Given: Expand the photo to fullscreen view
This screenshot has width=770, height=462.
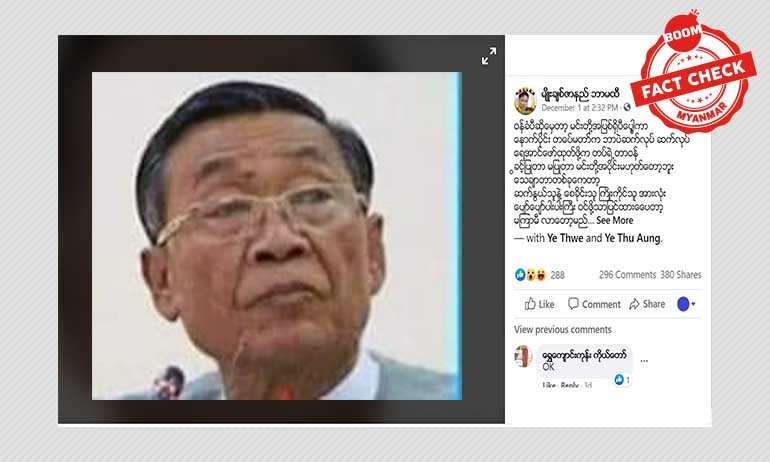Looking at the screenshot, I should coord(489,55).
